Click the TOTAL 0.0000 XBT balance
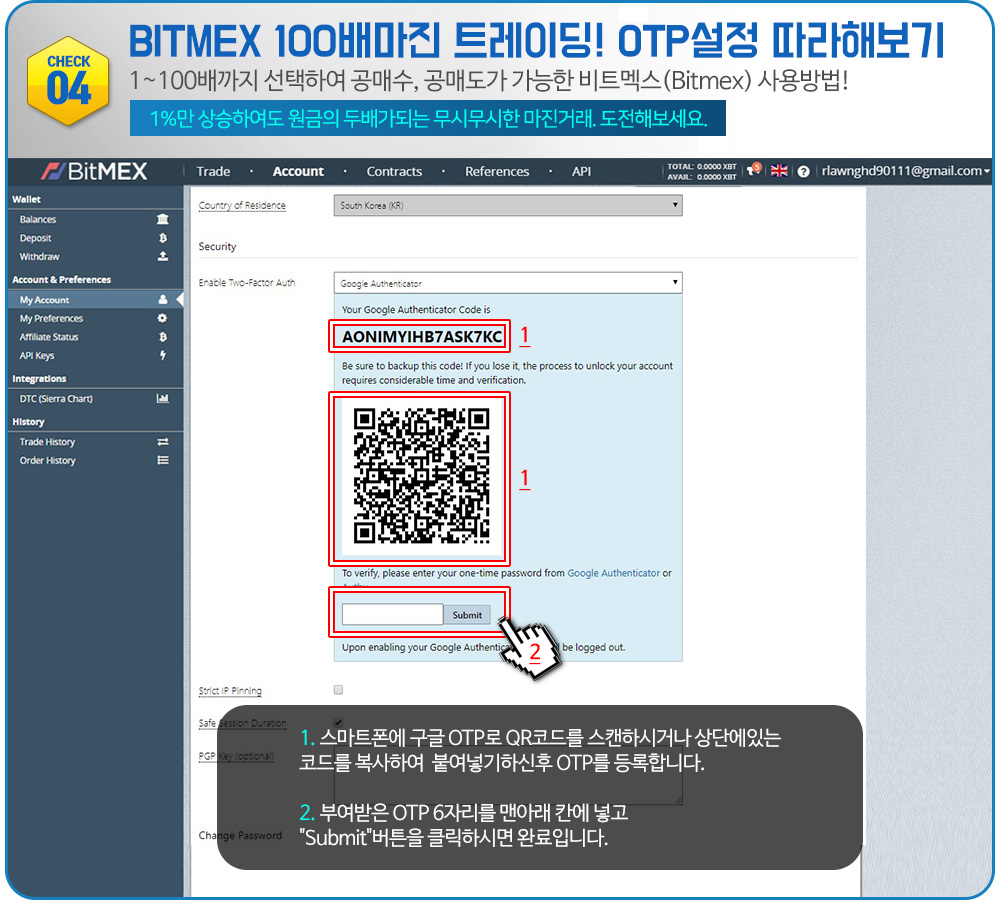The width and height of the screenshot is (1000, 900). [702, 166]
